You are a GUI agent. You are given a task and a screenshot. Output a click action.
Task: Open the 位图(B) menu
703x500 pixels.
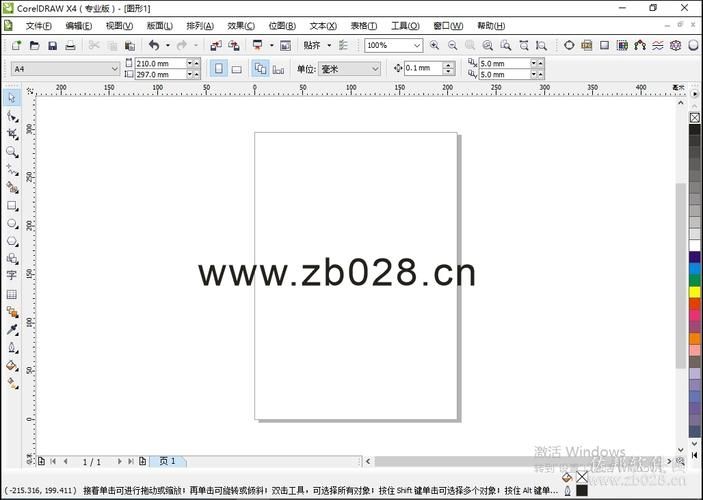[x=282, y=26]
